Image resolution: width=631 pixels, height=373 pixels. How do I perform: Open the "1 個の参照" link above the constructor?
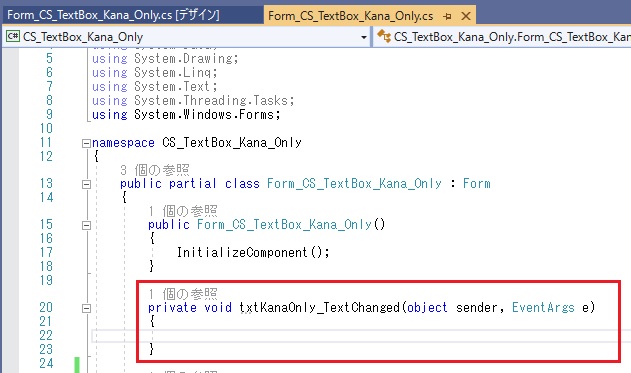point(183,211)
